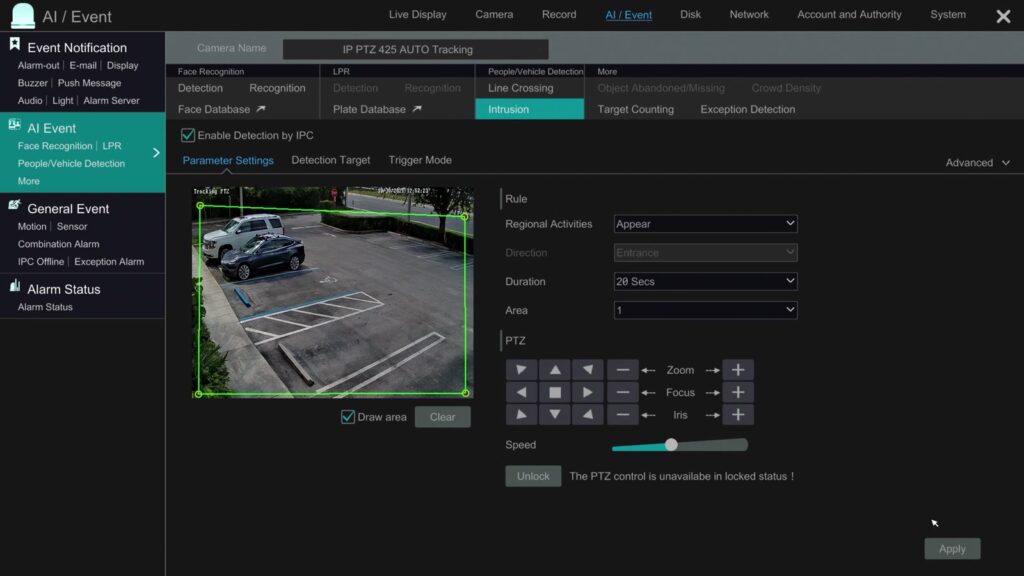Open Camera menu
Image resolution: width=1024 pixels, height=576 pixels.
pyautogui.click(x=494, y=14)
